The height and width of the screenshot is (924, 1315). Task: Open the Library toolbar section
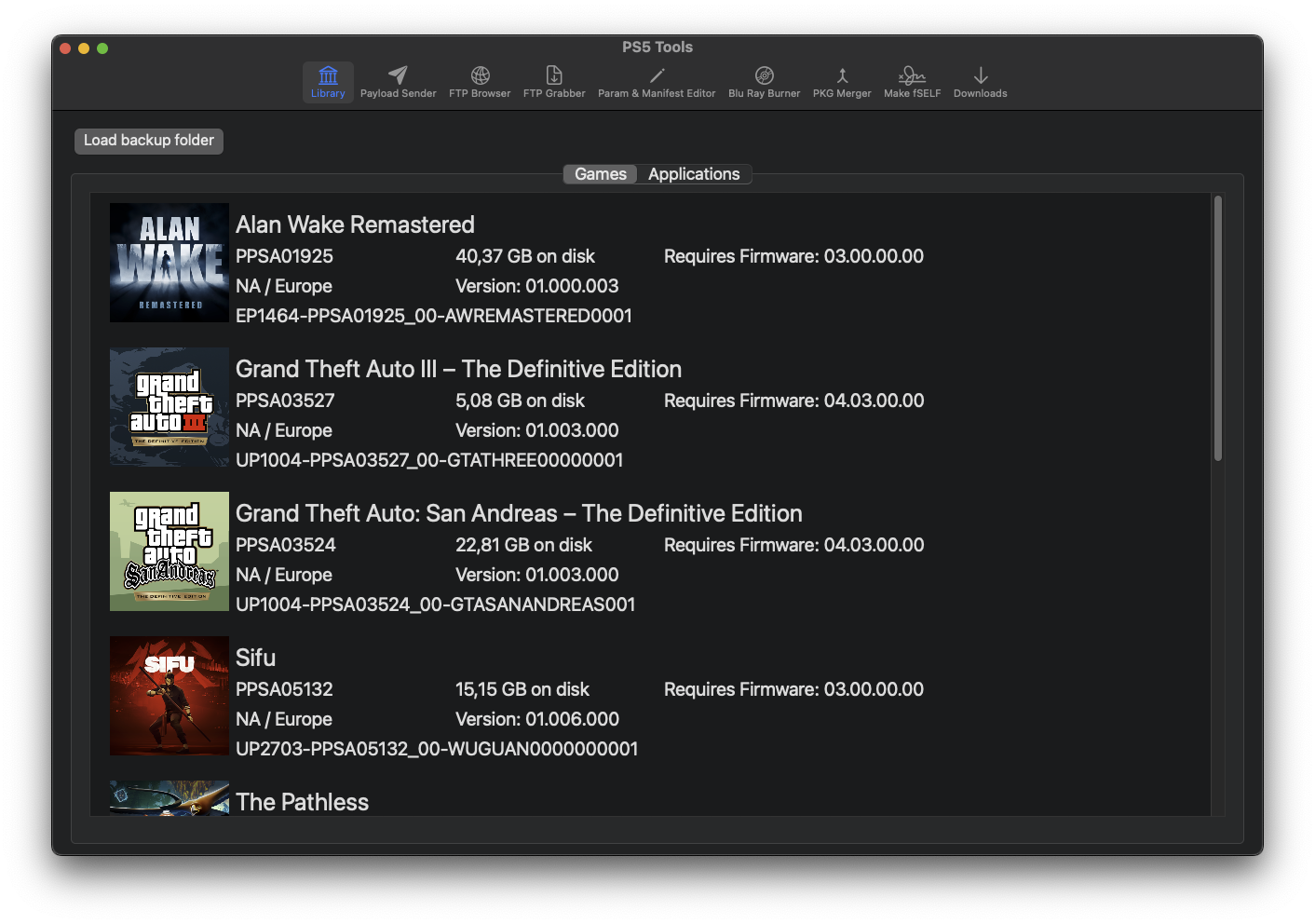click(328, 82)
